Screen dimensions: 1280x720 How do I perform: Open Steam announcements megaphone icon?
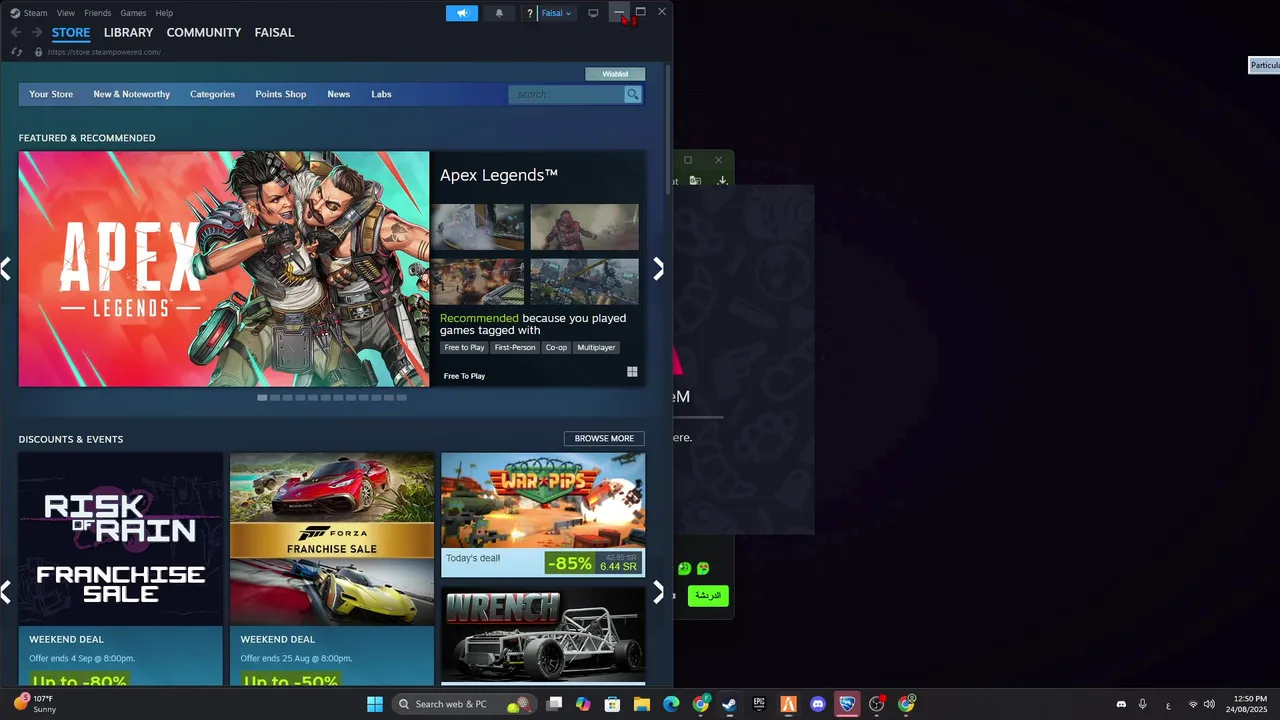[x=462, y=13]
